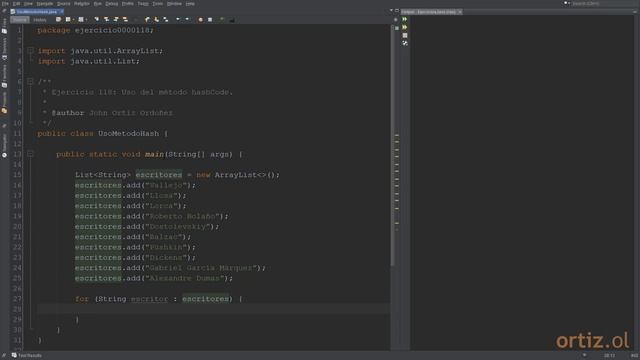Click yellow Re-run with different parameters icon
Screen dimensions: 640x360
[x=404, y=27]
